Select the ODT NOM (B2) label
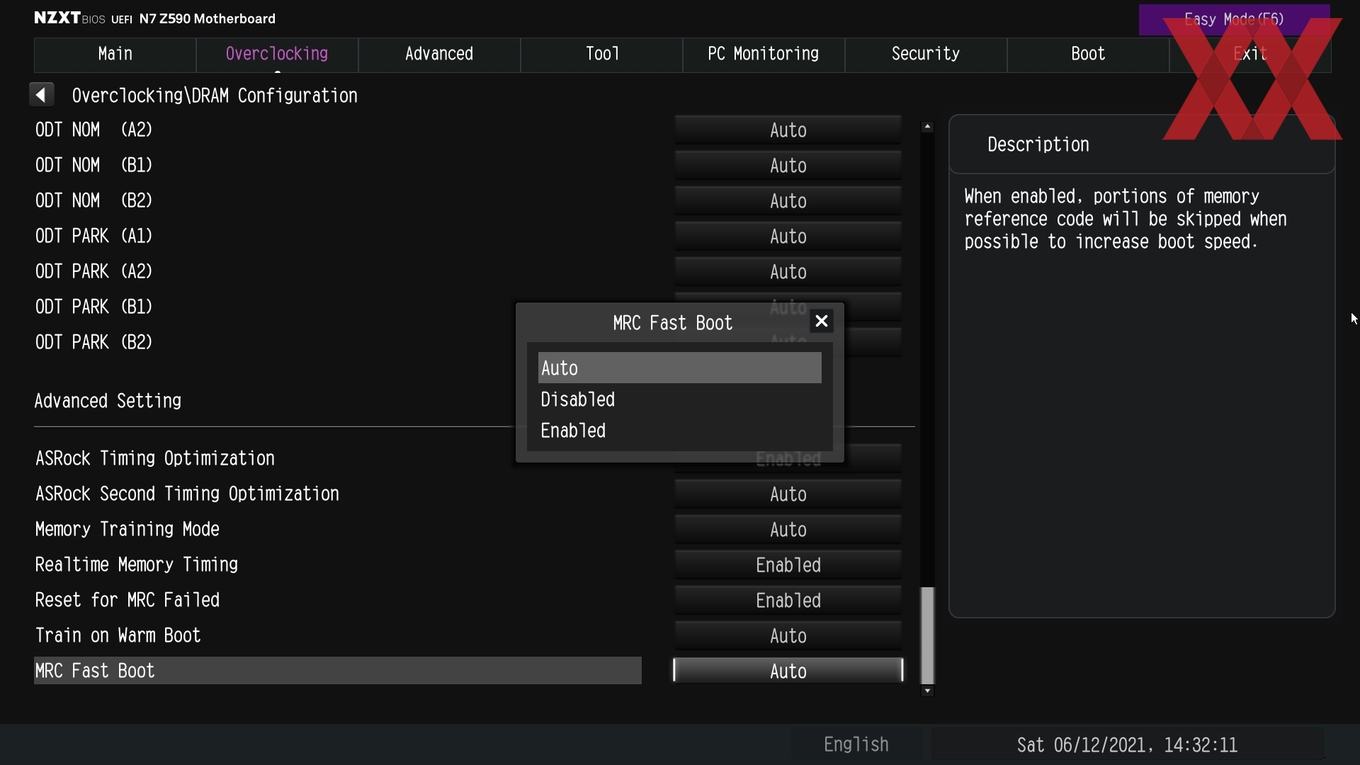The image size is (1360, 765). 94,200
